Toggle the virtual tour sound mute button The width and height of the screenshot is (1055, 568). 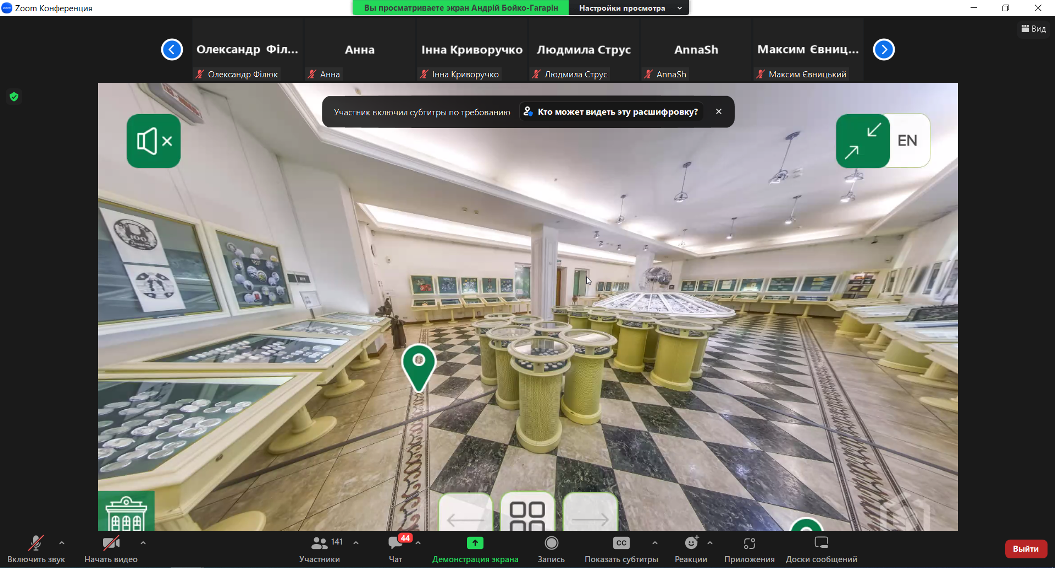153,141
